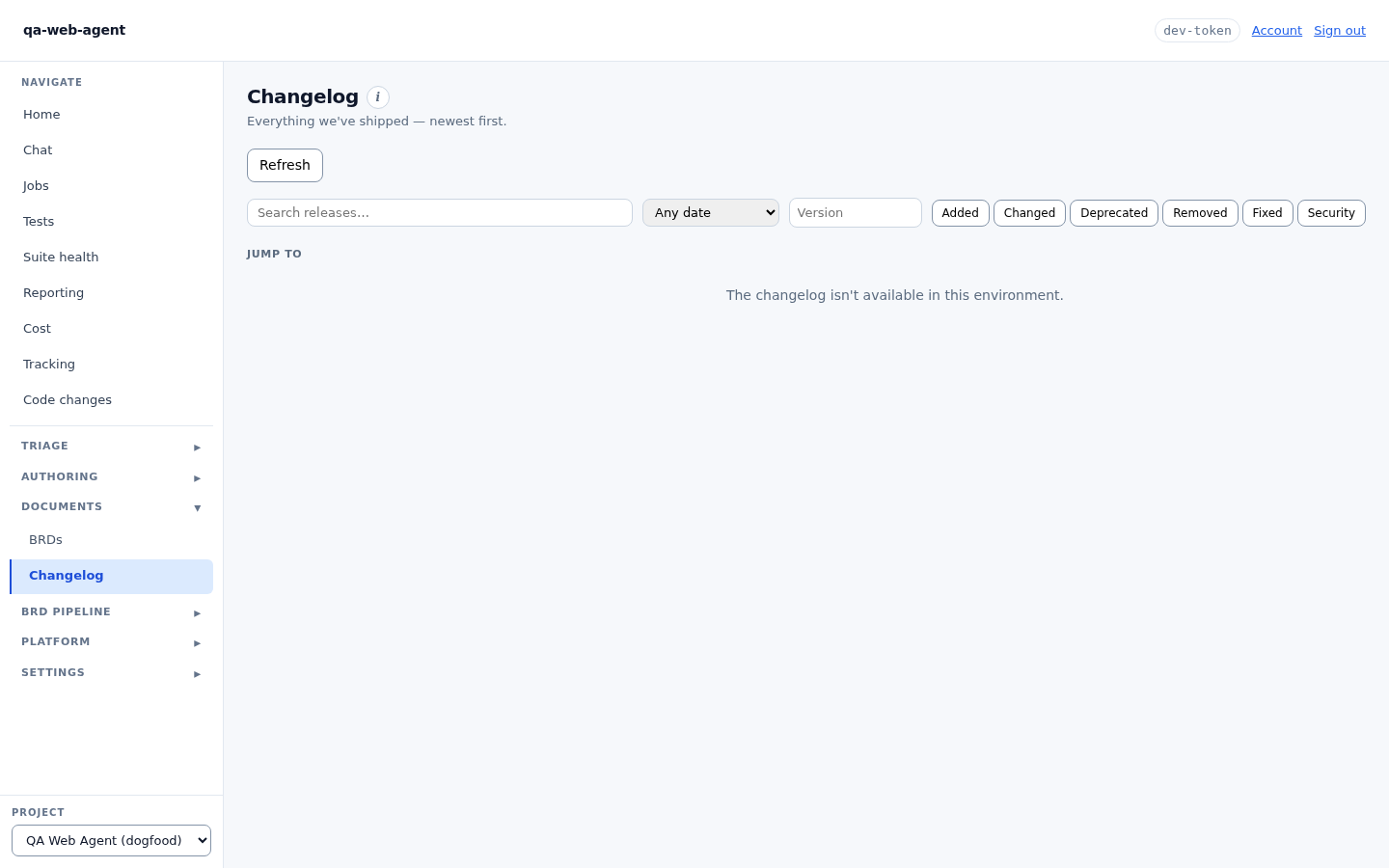Click the Sign out link
The width and height of the screenshot is (1389, 868).
pyautogui.click(x=1339, y=31)
